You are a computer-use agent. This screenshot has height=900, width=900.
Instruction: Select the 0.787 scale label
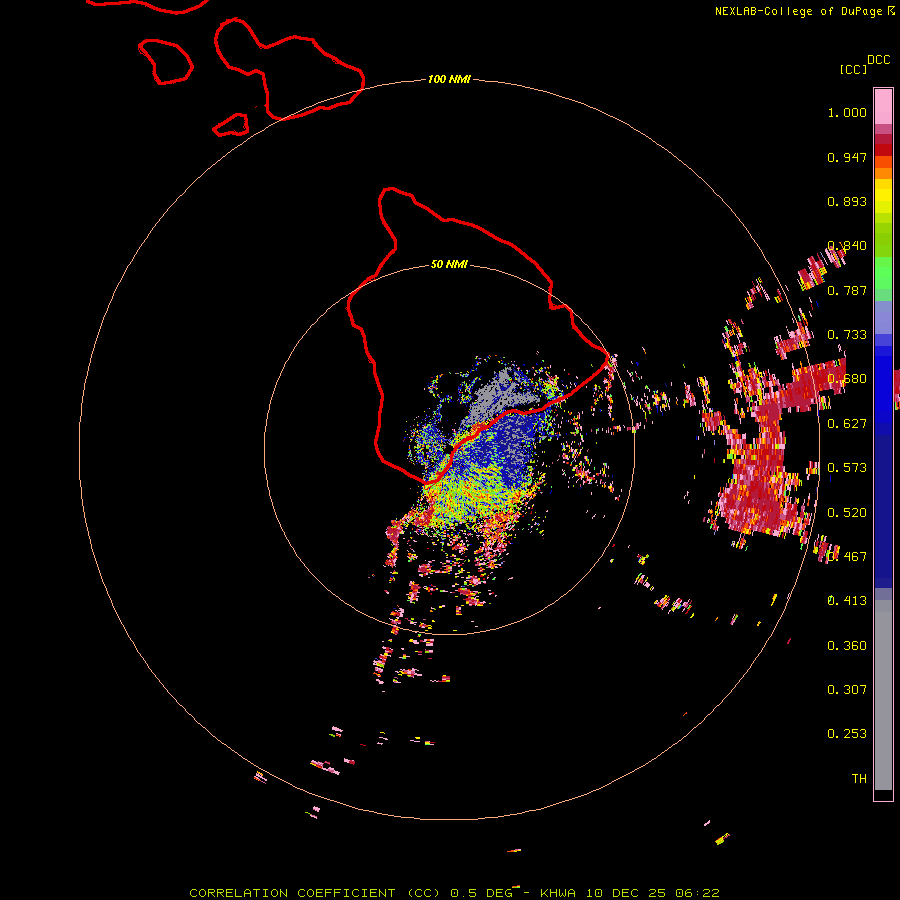(x=847, y=290)
